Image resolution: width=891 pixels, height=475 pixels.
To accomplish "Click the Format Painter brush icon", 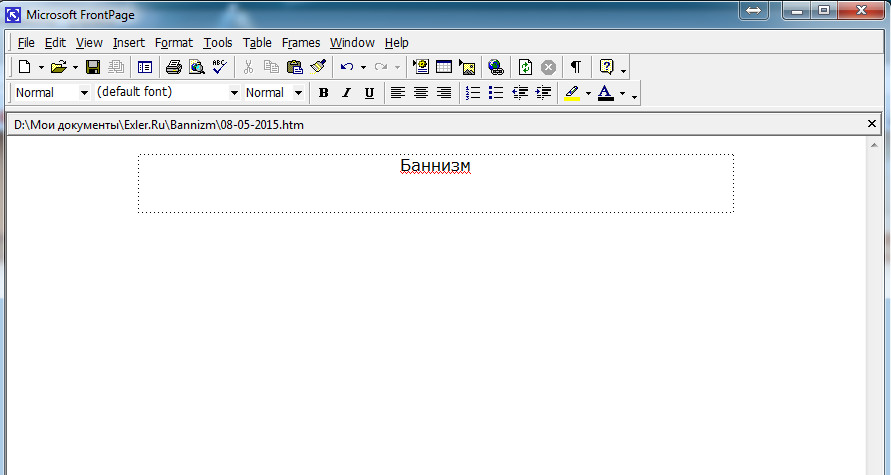I will click(318, 67).
